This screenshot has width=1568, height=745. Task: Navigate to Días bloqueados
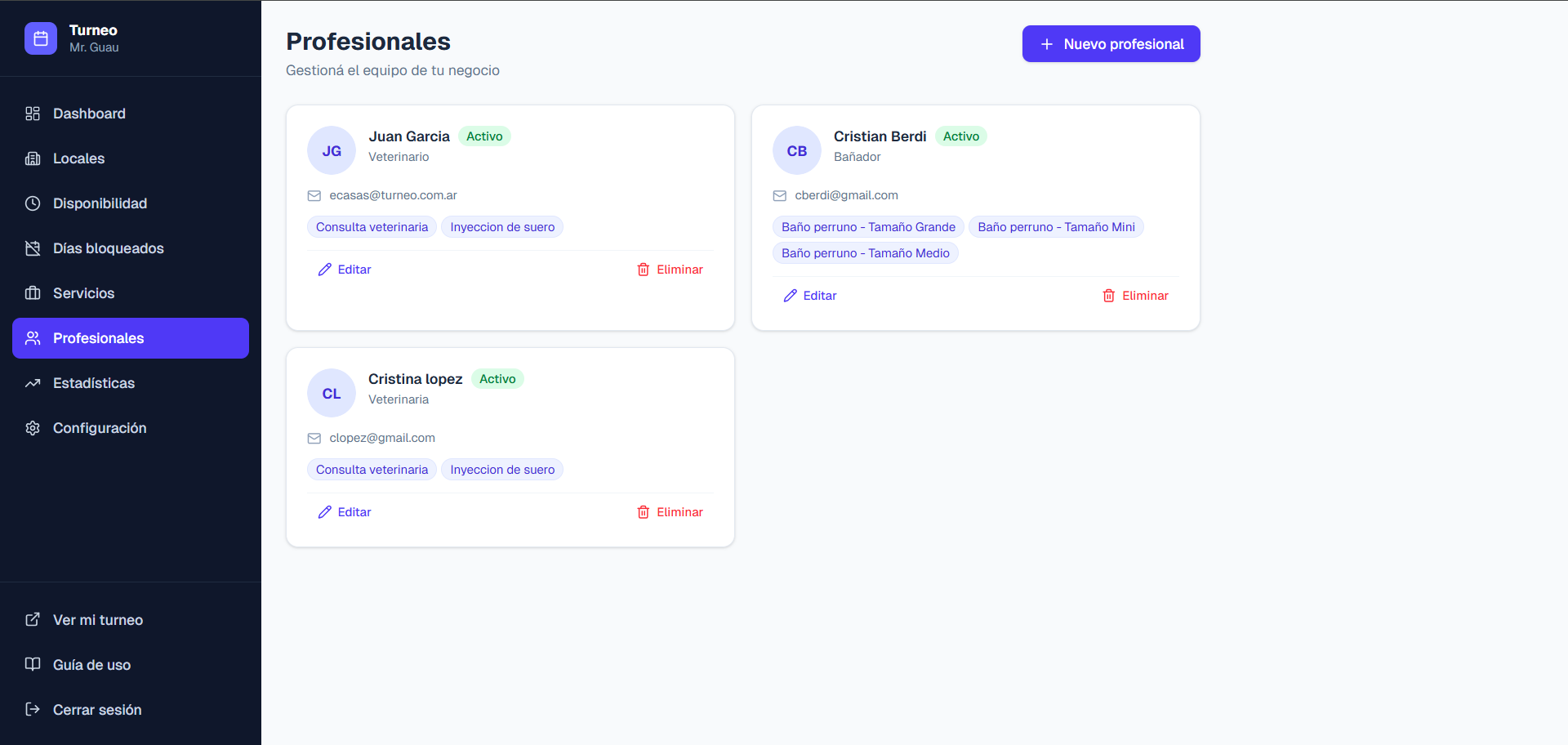(131, 248)
